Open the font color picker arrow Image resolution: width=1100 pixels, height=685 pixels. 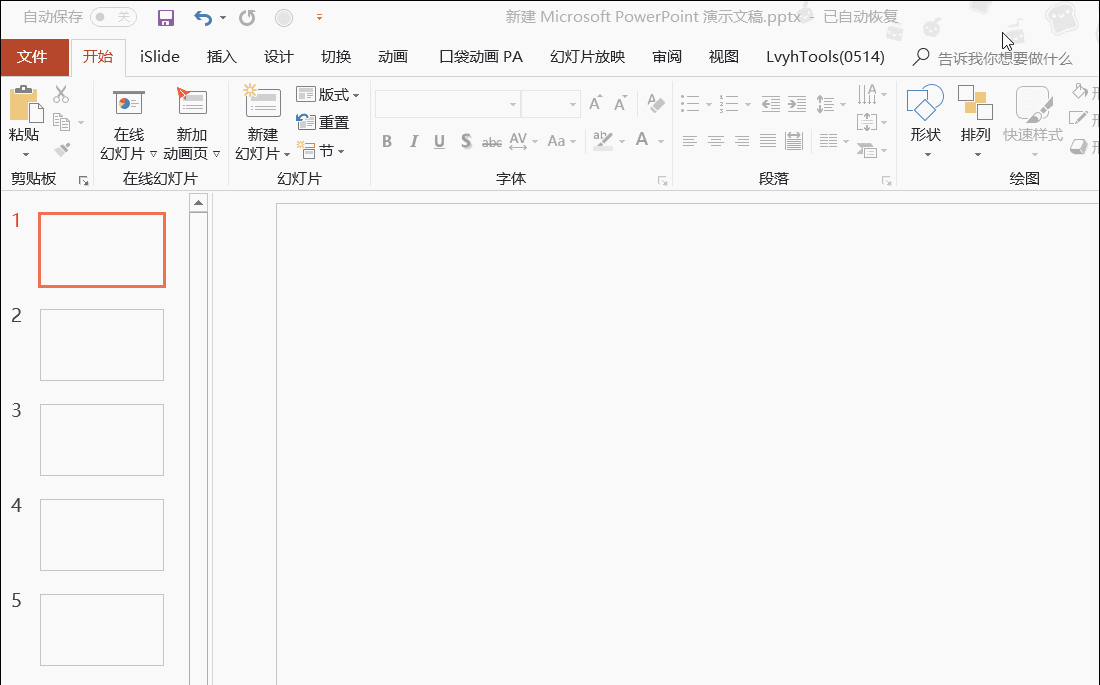[662, 142]
